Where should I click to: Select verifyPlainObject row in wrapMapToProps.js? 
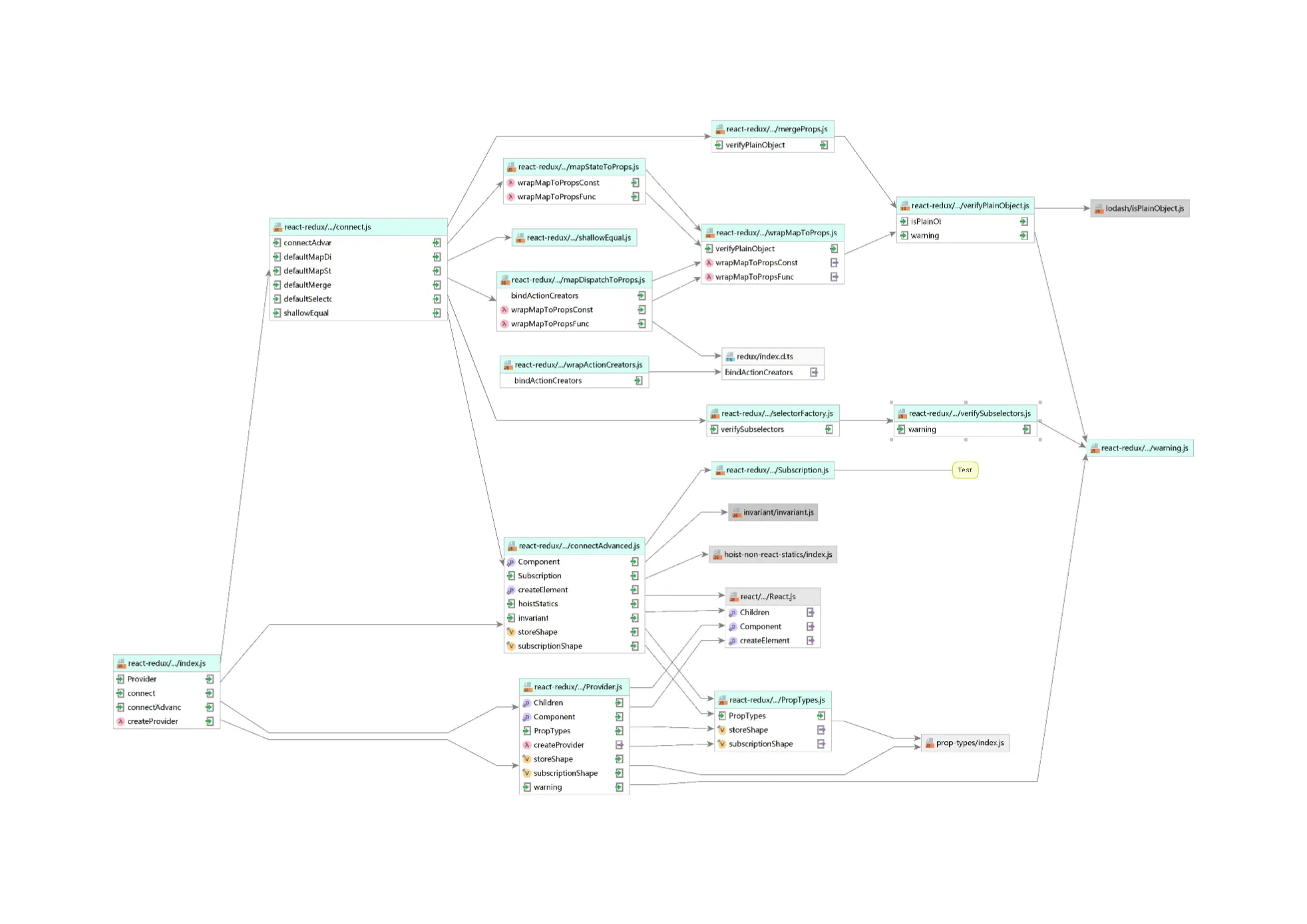click(772, 249)
